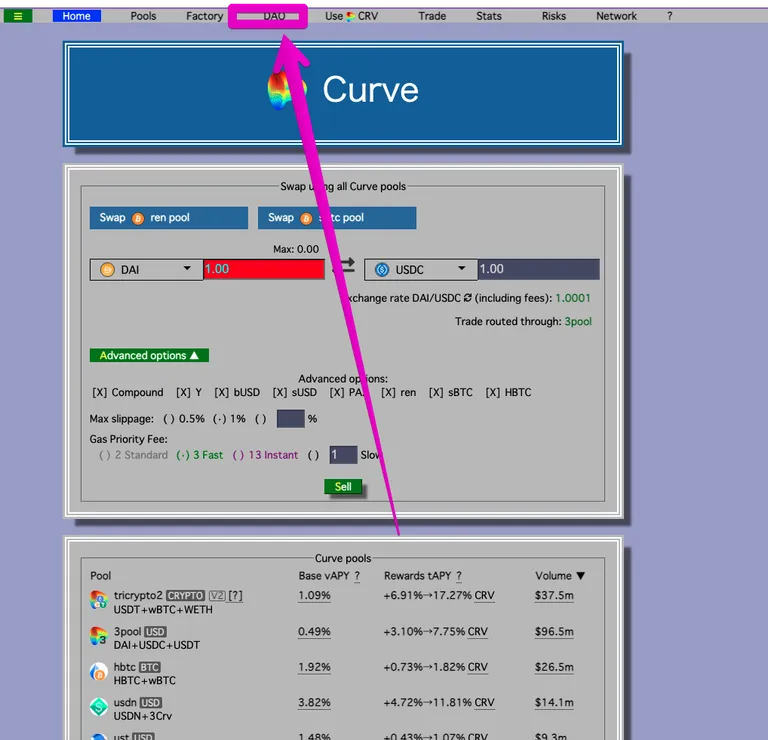
Task: Open the green hamburger menu icon
Action: click(x=18, y=16)
